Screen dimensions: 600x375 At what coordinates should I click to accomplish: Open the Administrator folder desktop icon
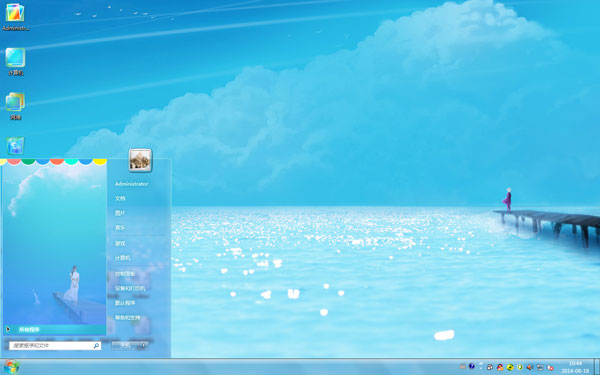click(x=15, y=16)
